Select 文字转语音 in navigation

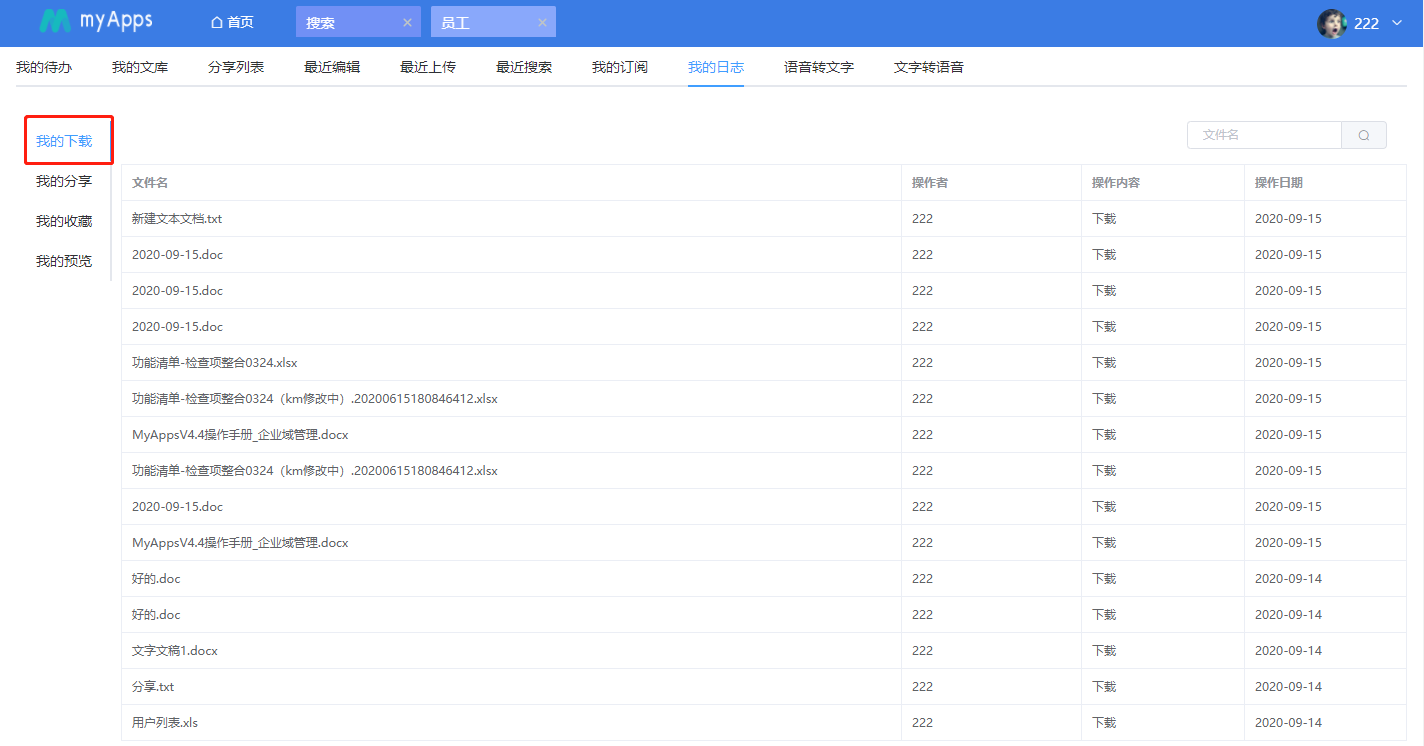(x=928, y=67)
